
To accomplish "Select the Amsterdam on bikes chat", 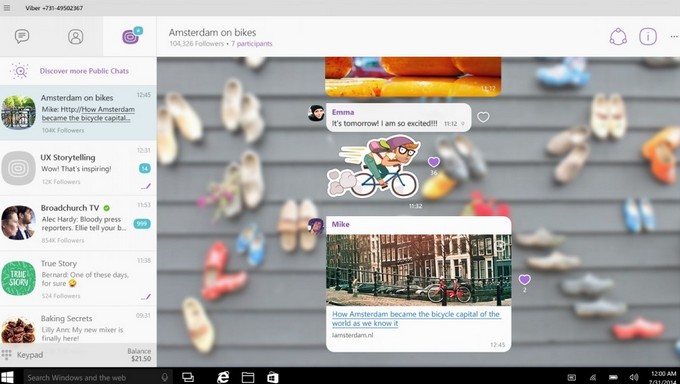I will [x=78, y=113].
